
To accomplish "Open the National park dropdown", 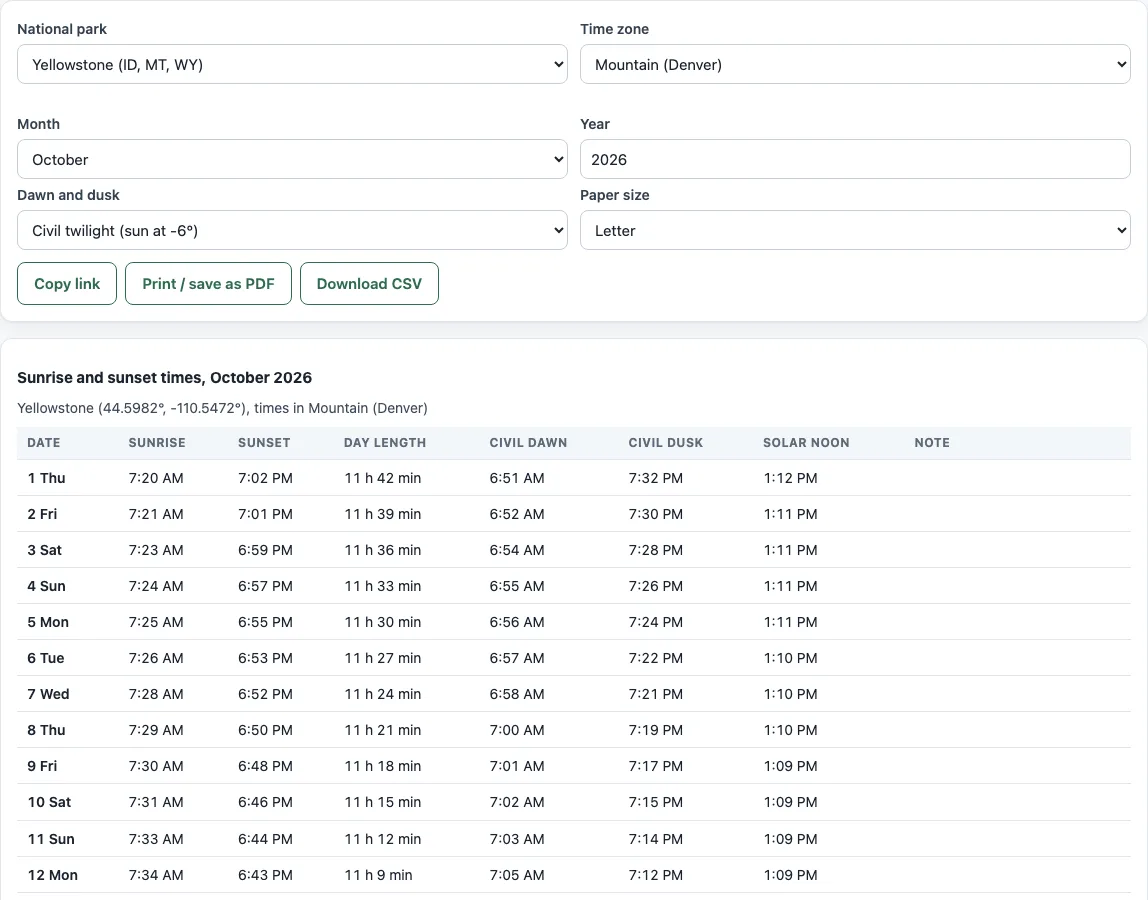I will 292,64.
